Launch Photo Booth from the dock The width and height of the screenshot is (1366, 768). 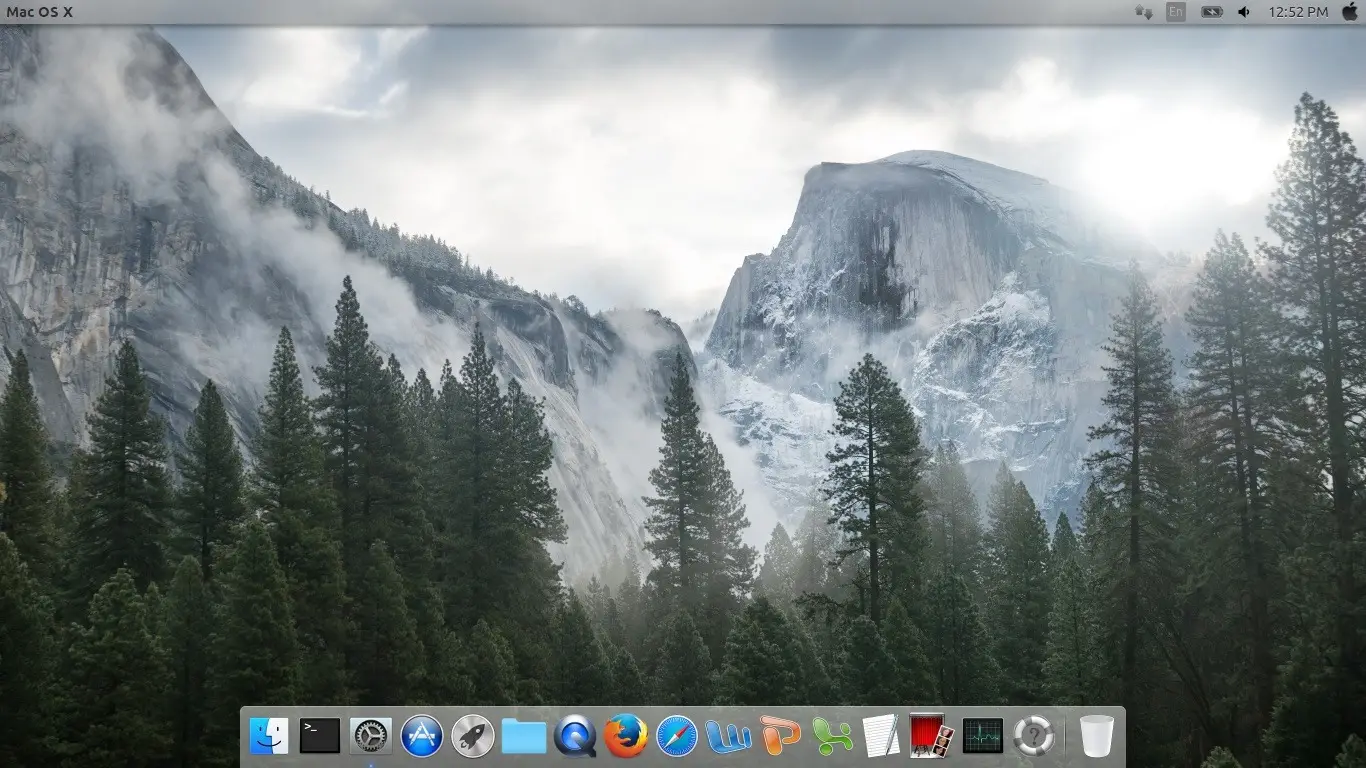point(932,736)
